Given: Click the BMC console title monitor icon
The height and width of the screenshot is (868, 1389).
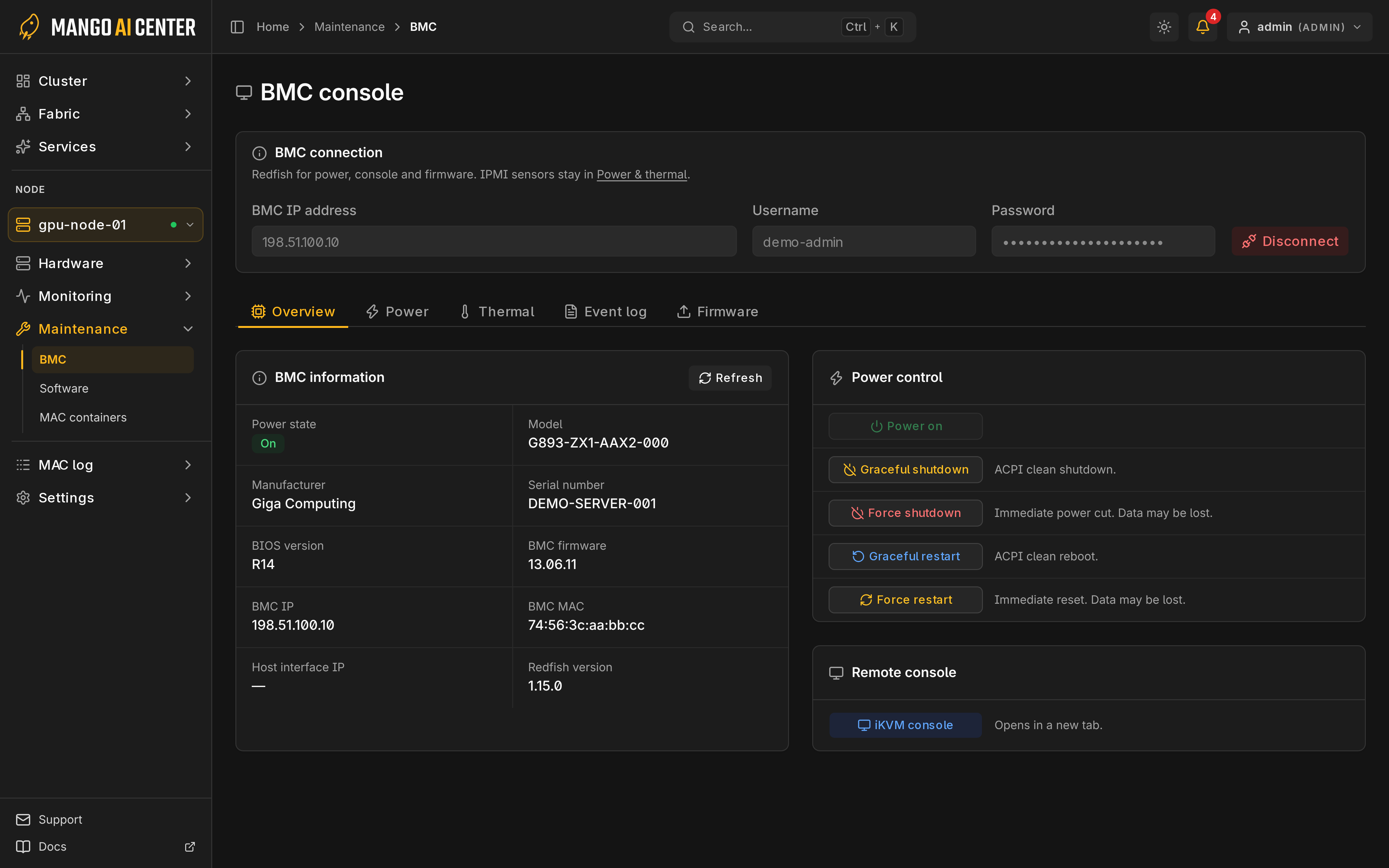Looking at the screenshot, I should pos(244,93).
